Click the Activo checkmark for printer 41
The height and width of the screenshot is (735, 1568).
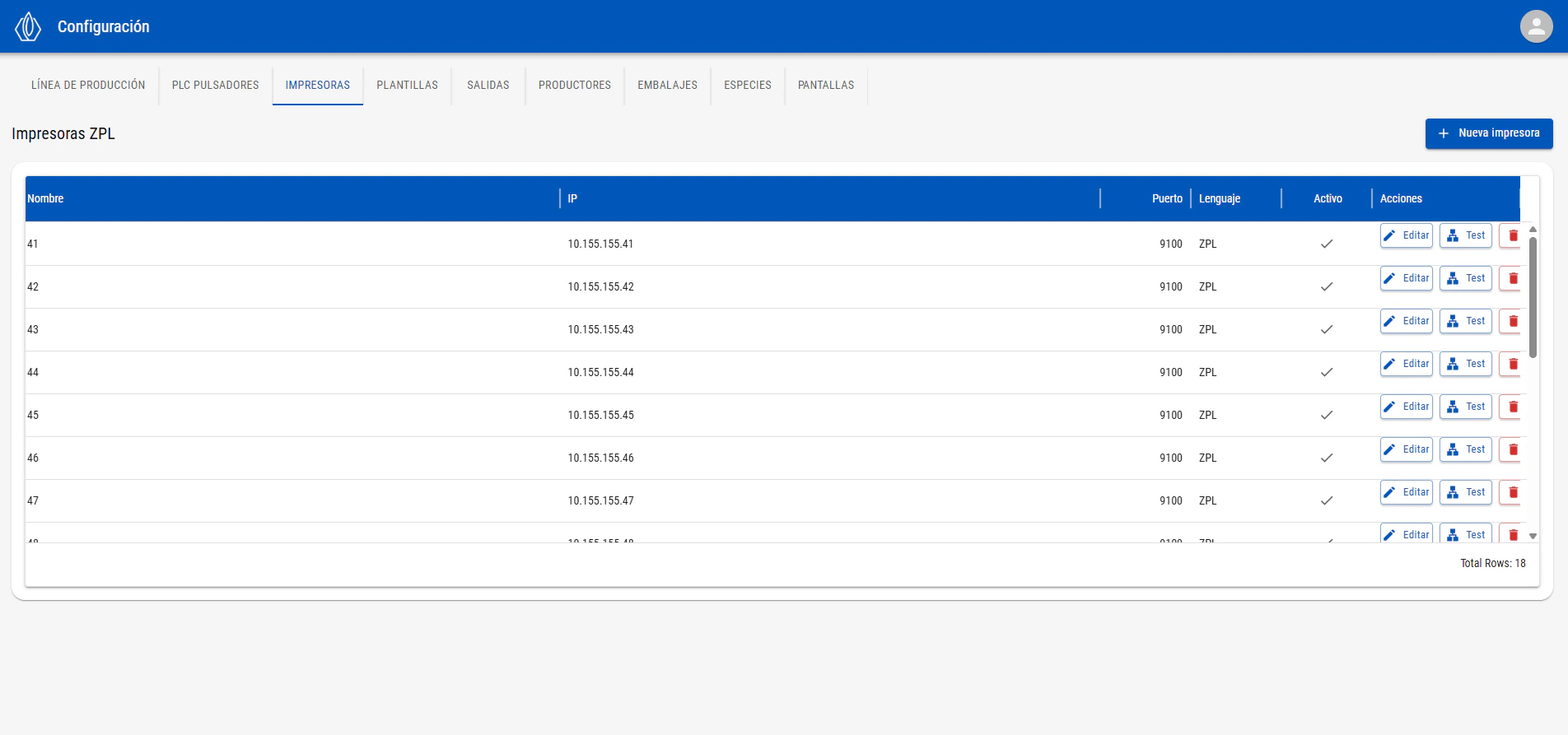(x=1327, y=244)
